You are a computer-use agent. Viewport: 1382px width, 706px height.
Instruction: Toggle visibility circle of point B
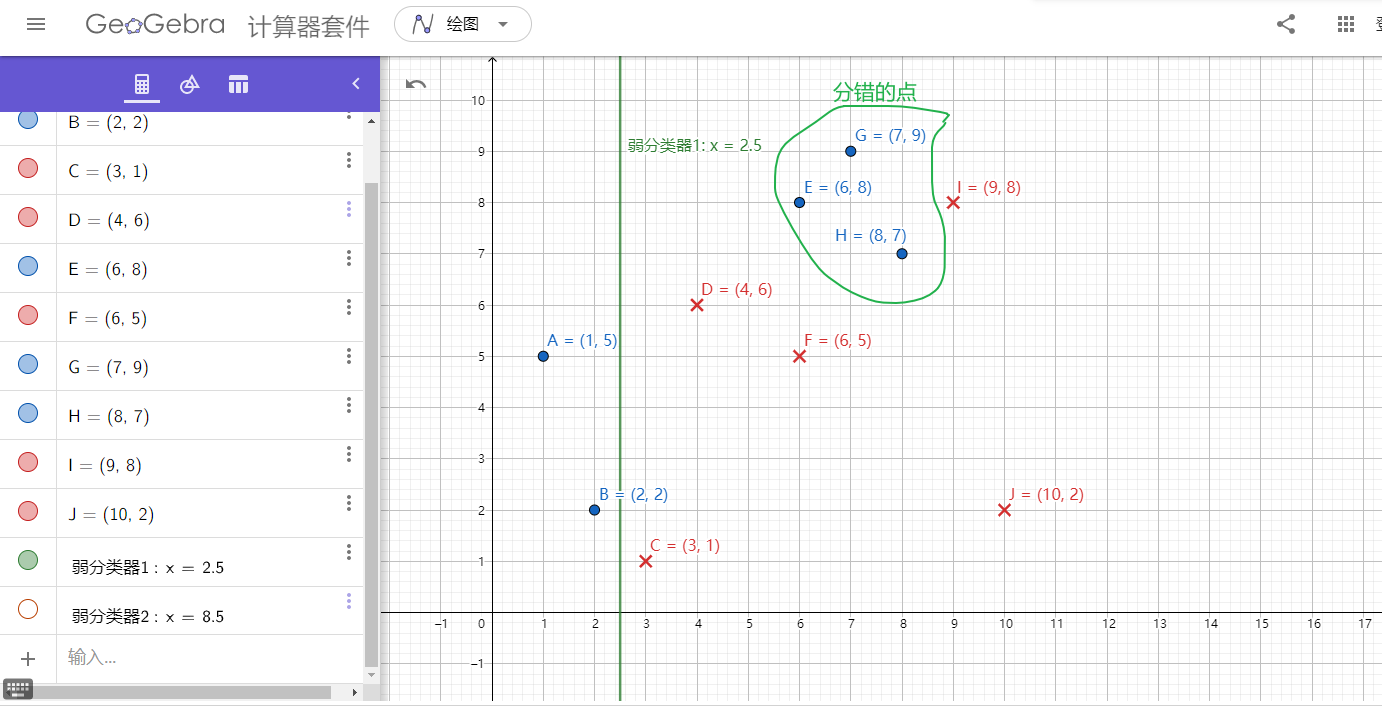(x=28, y=120)
